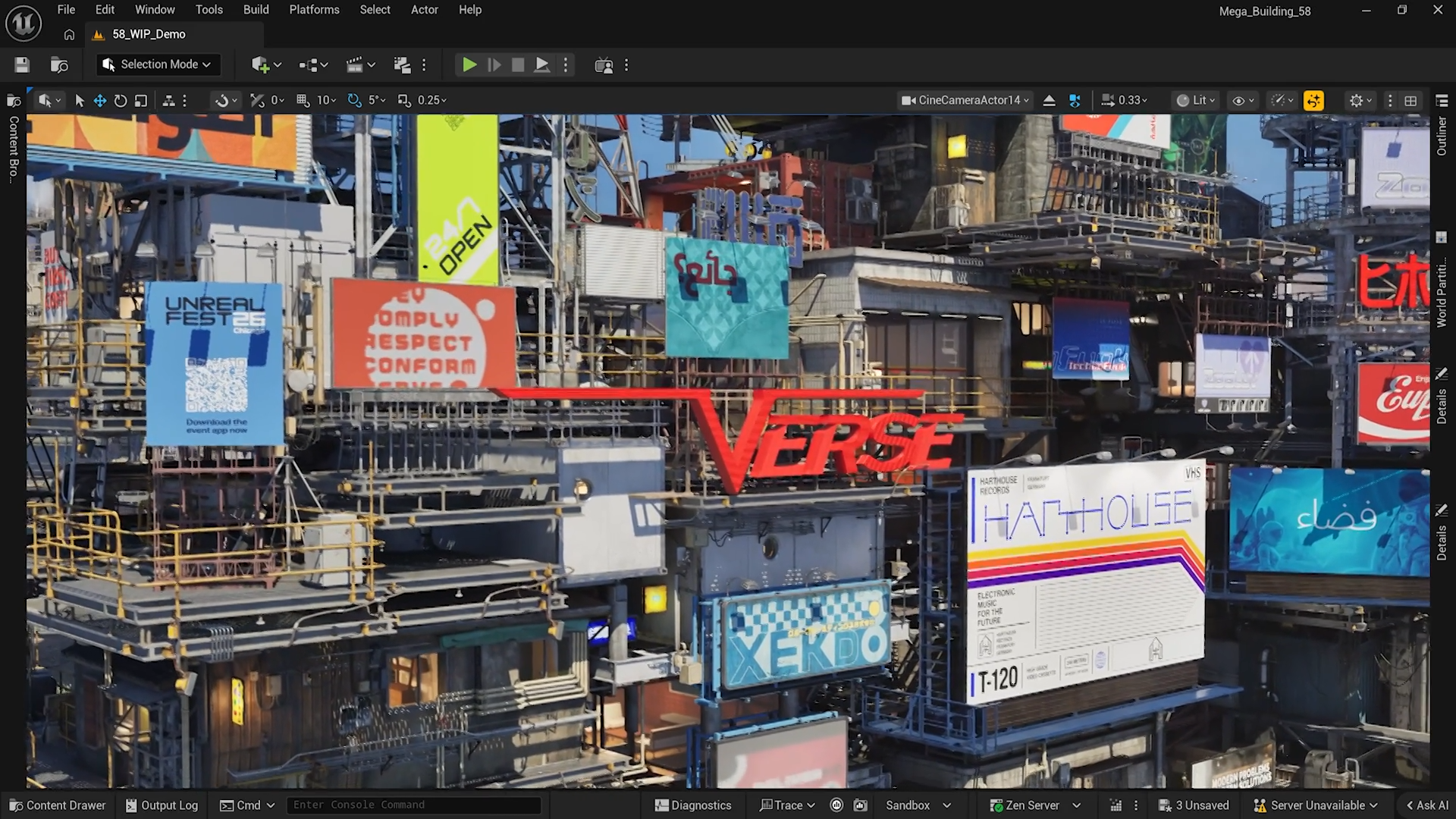Open the Show flags eye menu
This screenshot has width=1456, height=819.
[1244, 100]
